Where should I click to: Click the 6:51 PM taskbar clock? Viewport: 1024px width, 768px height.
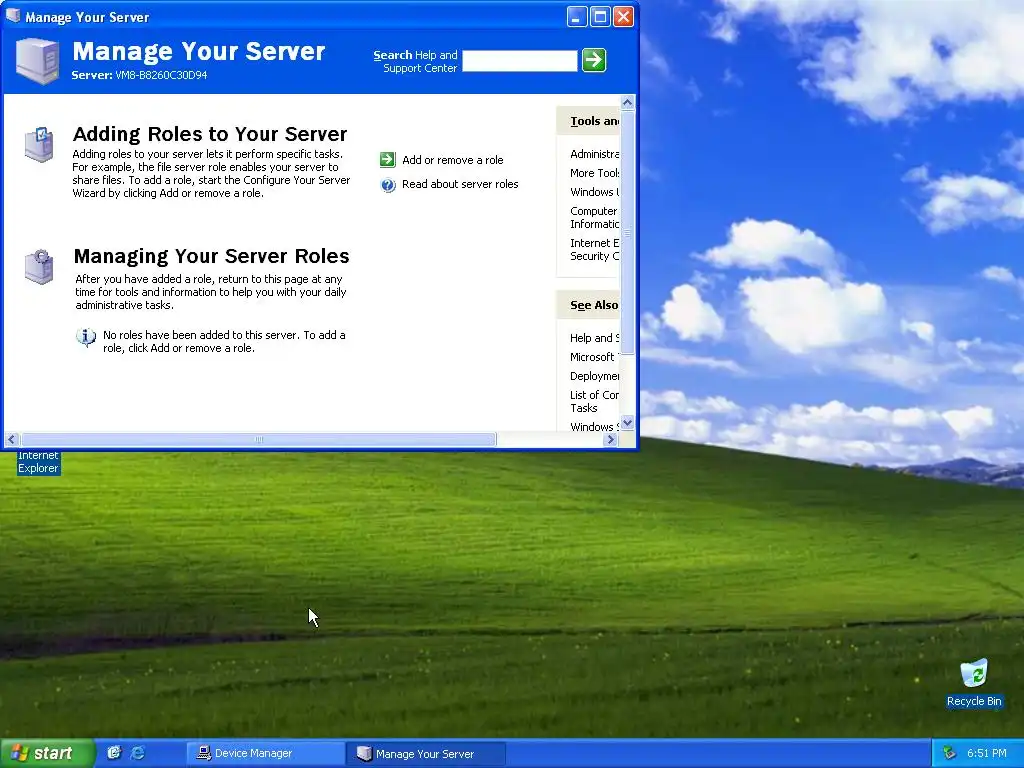(x=987, y=753)
